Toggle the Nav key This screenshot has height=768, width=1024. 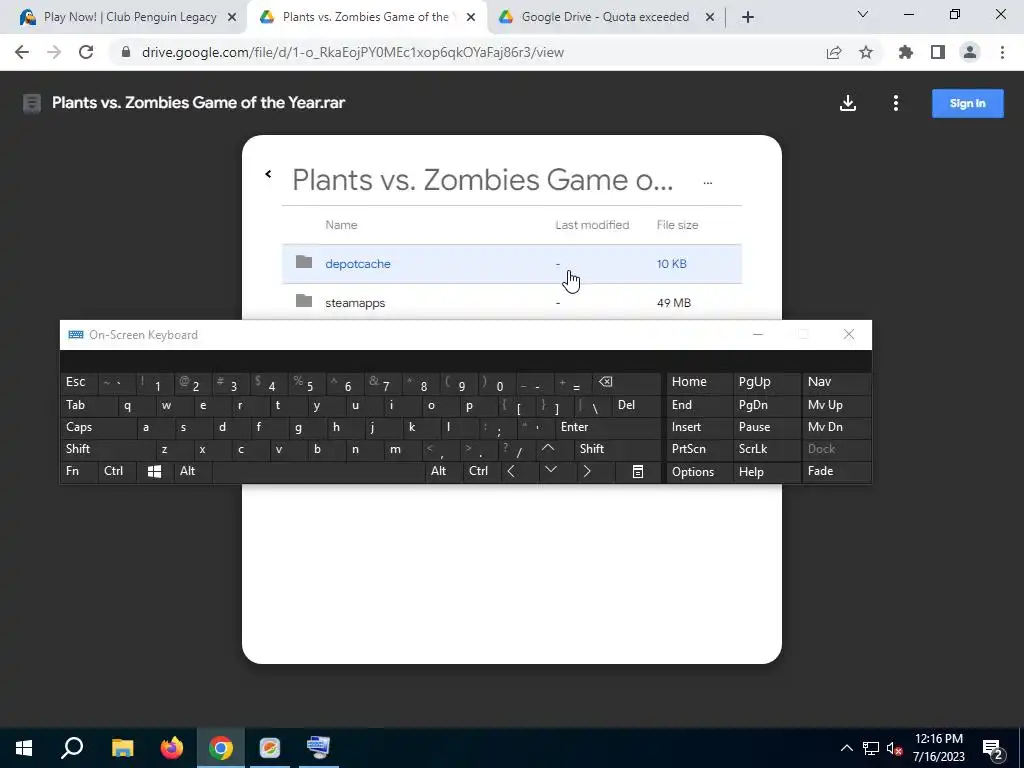(x=837, y=383)
